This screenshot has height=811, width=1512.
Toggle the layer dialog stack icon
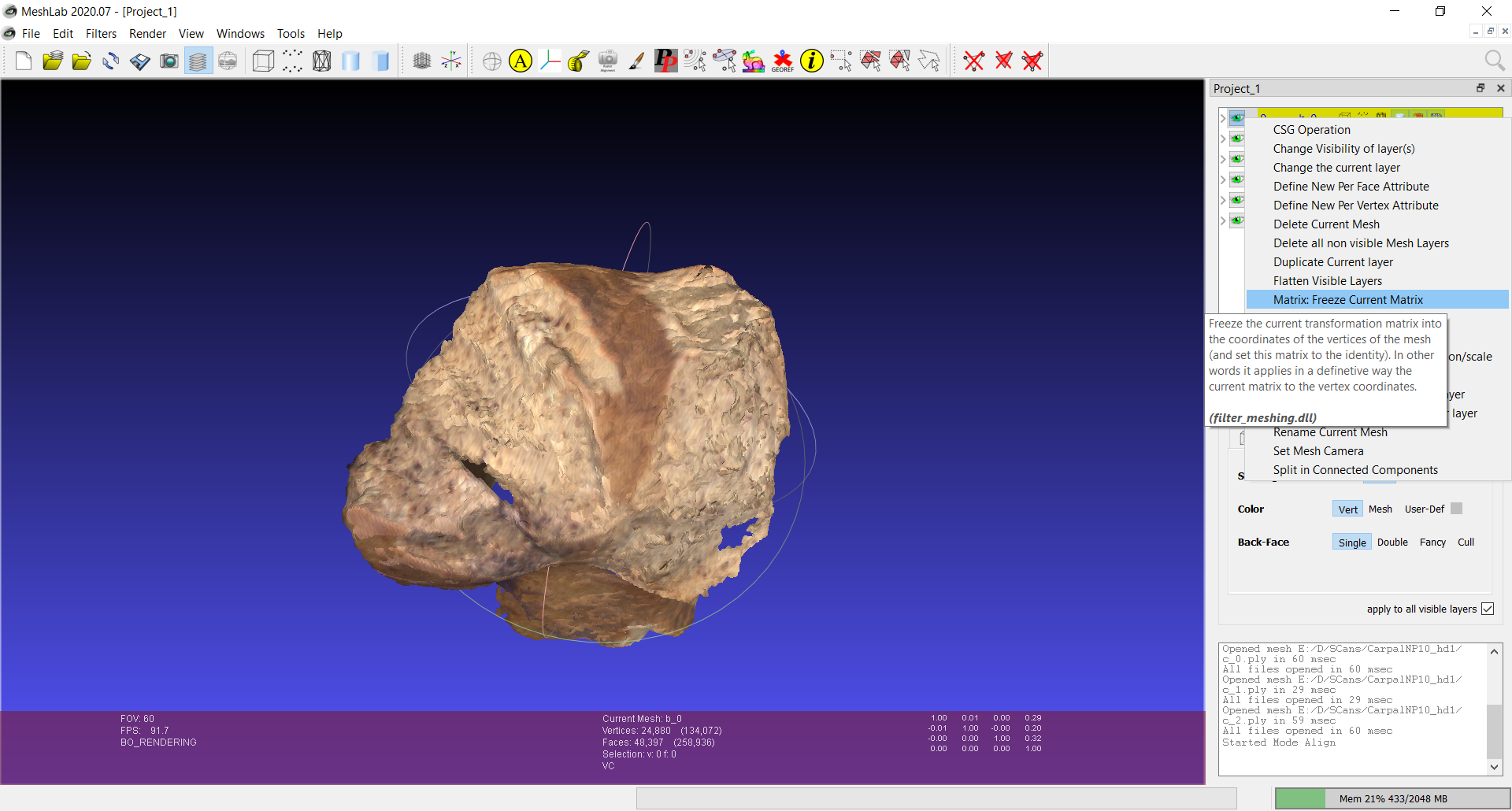(198, 61)
